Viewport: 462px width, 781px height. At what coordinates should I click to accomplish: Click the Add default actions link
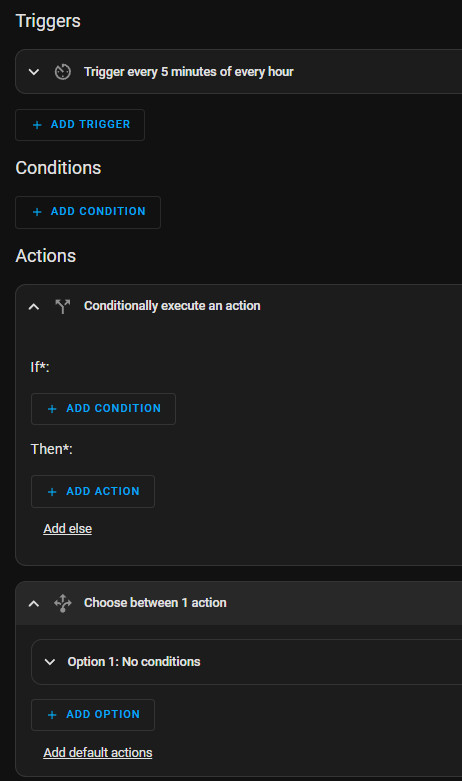[x=98, y=753]
